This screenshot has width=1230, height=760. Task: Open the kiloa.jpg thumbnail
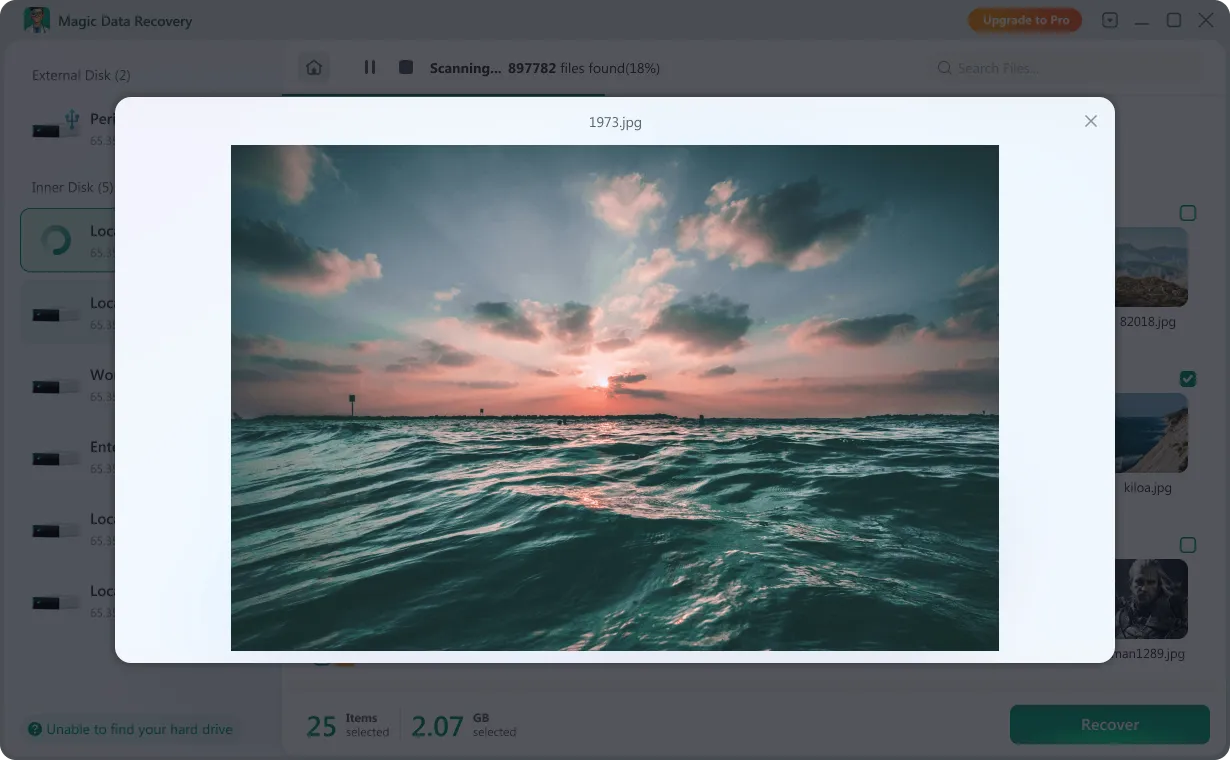click(x=1151, y=433)
